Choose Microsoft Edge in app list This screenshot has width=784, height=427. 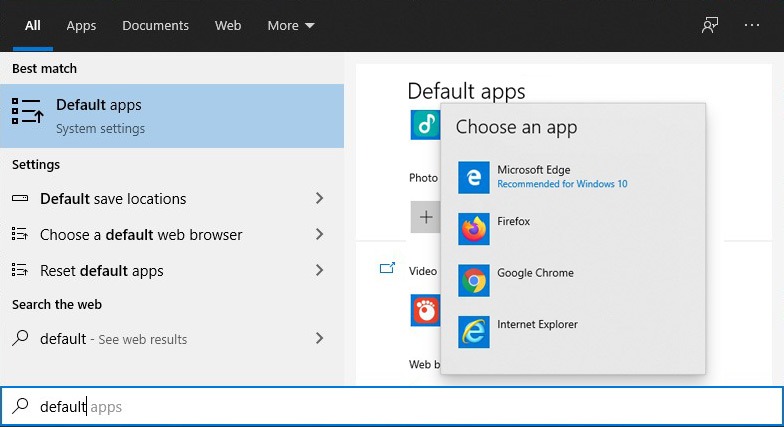click(x=573, y=178)
